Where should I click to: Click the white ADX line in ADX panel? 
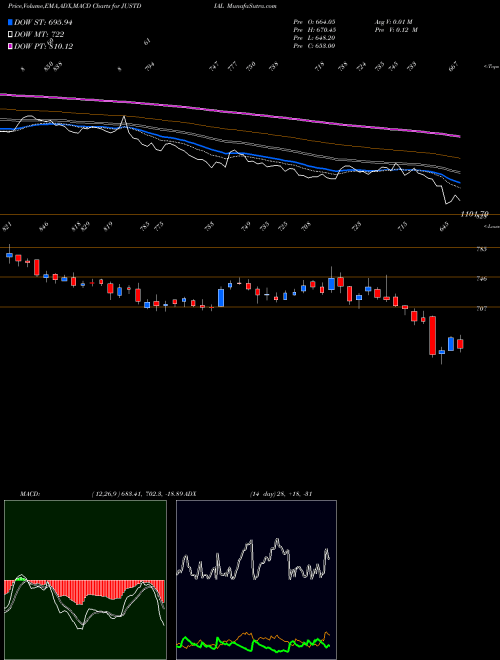253,560
